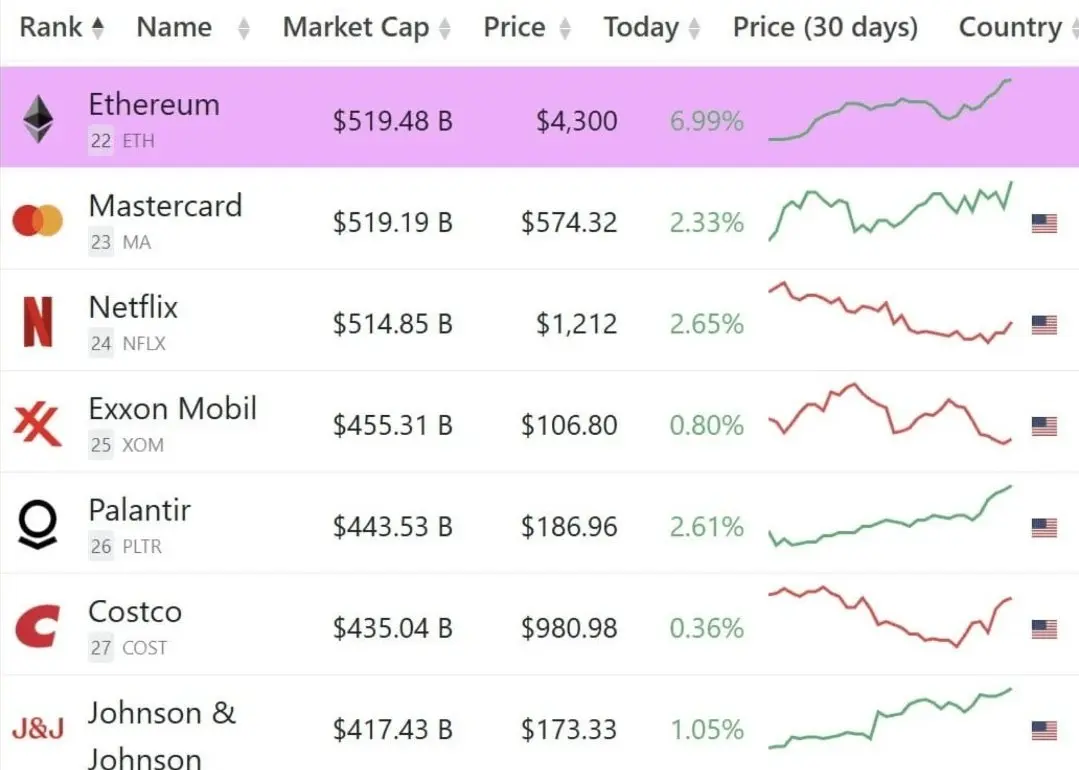1079x770 pixels.
Task: Click the US flag in Mastercard row
Action: click(x=1044, y=223)
